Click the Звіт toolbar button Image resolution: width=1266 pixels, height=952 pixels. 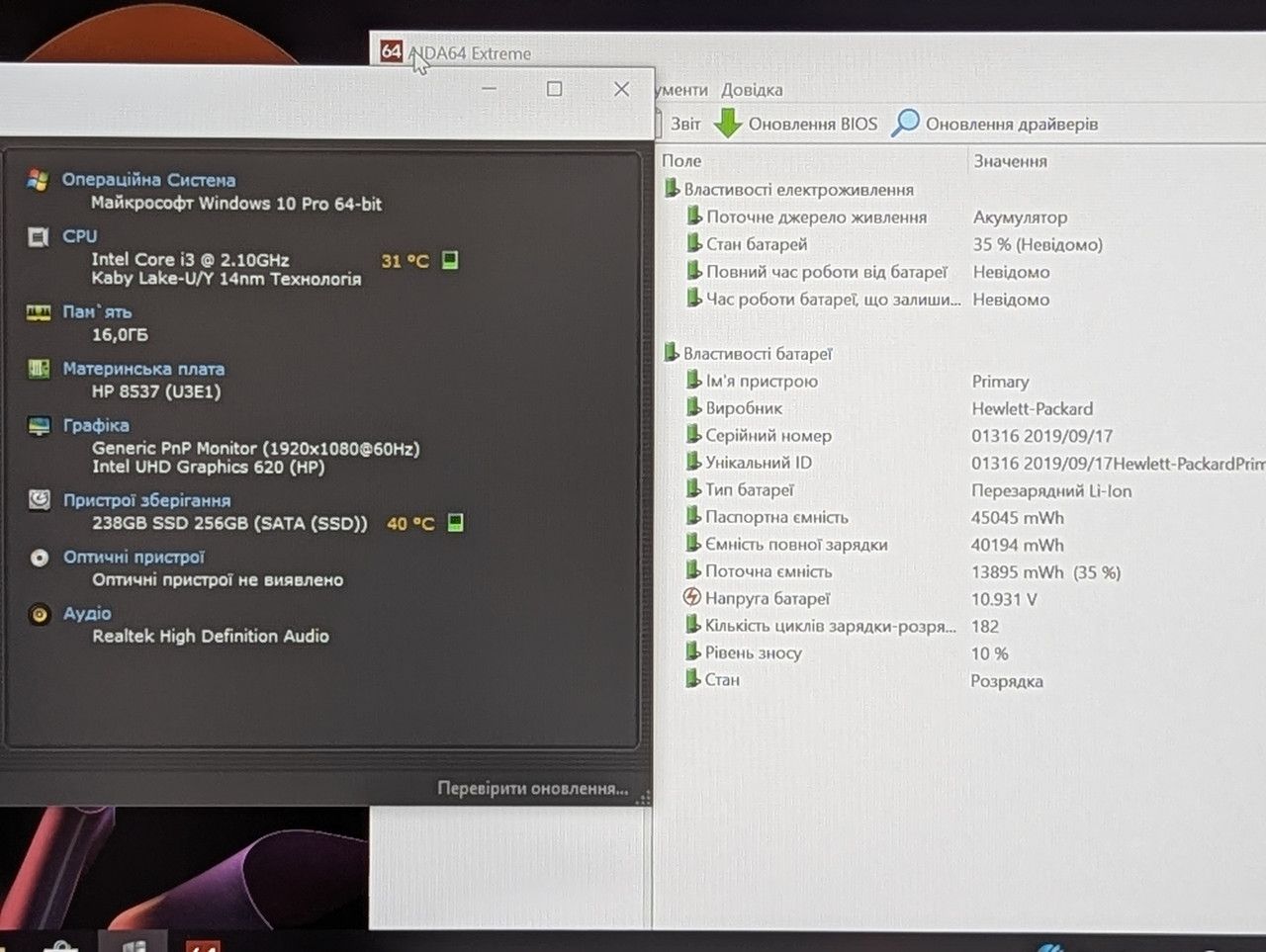[x=685, y=124]
